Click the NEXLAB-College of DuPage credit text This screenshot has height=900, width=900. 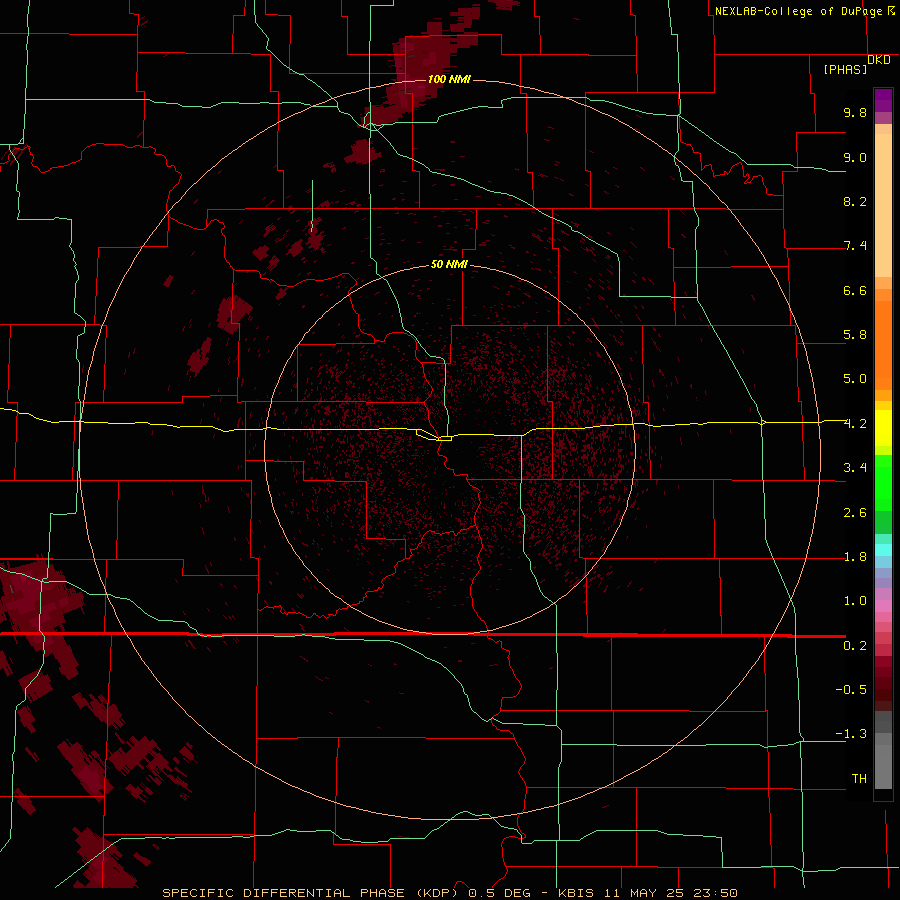(x=798, y=11)
